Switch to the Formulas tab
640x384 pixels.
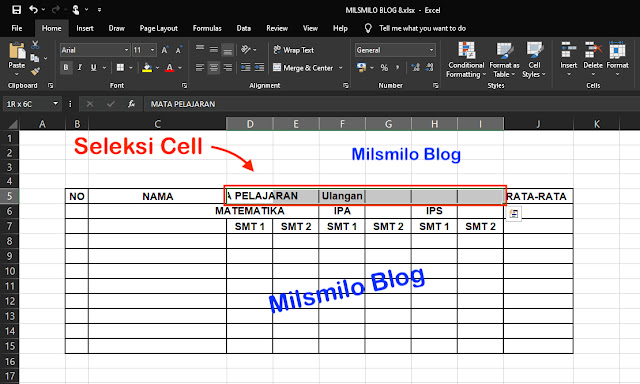[207, 28]
